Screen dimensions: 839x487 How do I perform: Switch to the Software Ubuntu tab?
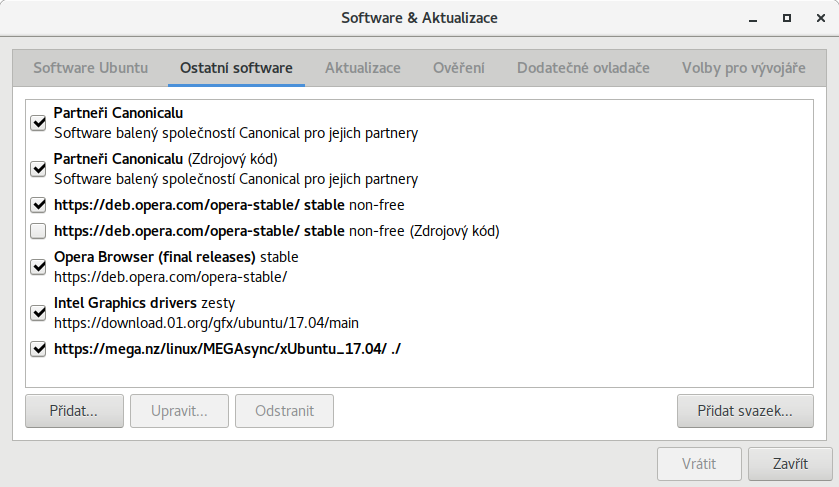point(90,68)
